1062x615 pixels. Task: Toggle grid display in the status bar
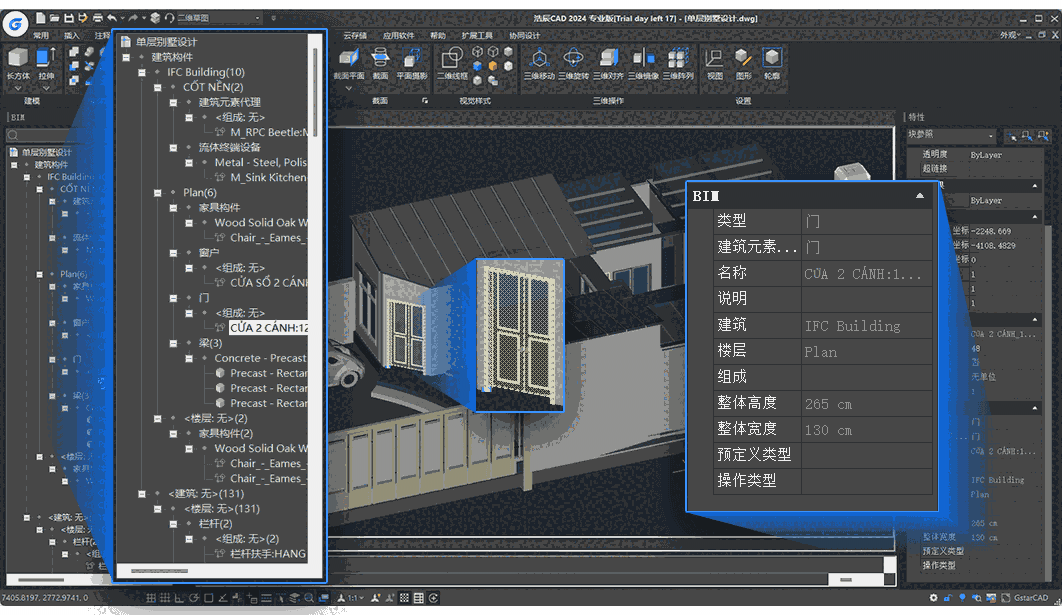pos(165,598)
